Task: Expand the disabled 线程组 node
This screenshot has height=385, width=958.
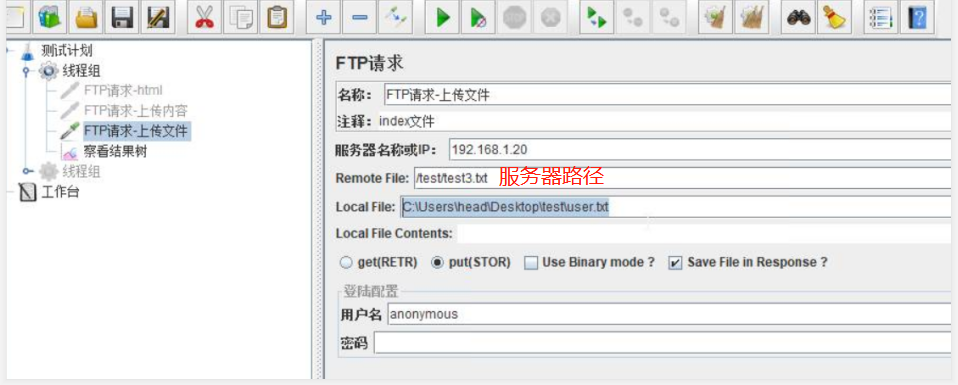Action: click(26, 172)
